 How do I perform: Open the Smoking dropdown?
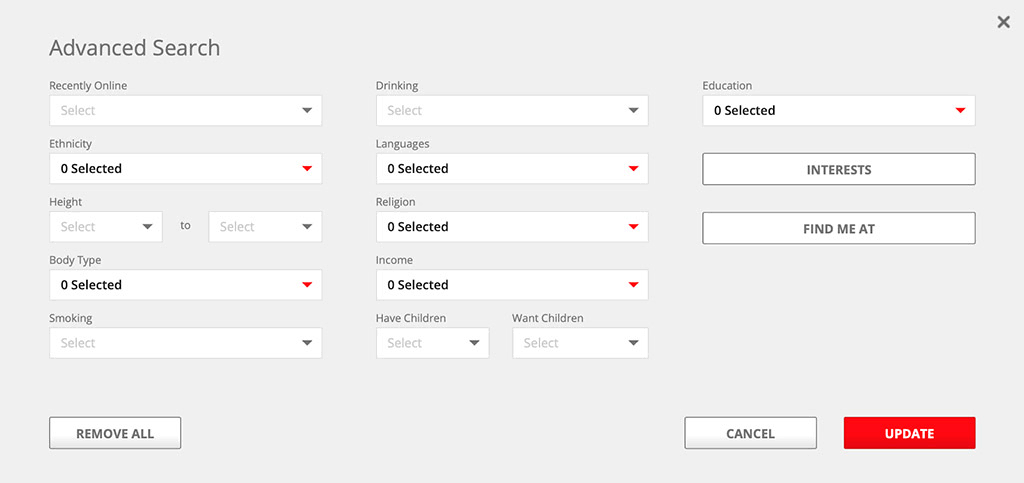[185, 343]
